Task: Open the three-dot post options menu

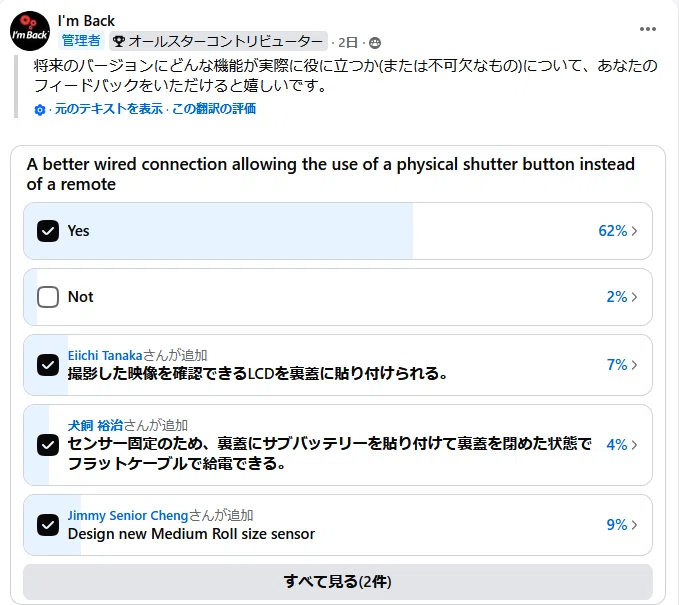Action: [647, 29]
